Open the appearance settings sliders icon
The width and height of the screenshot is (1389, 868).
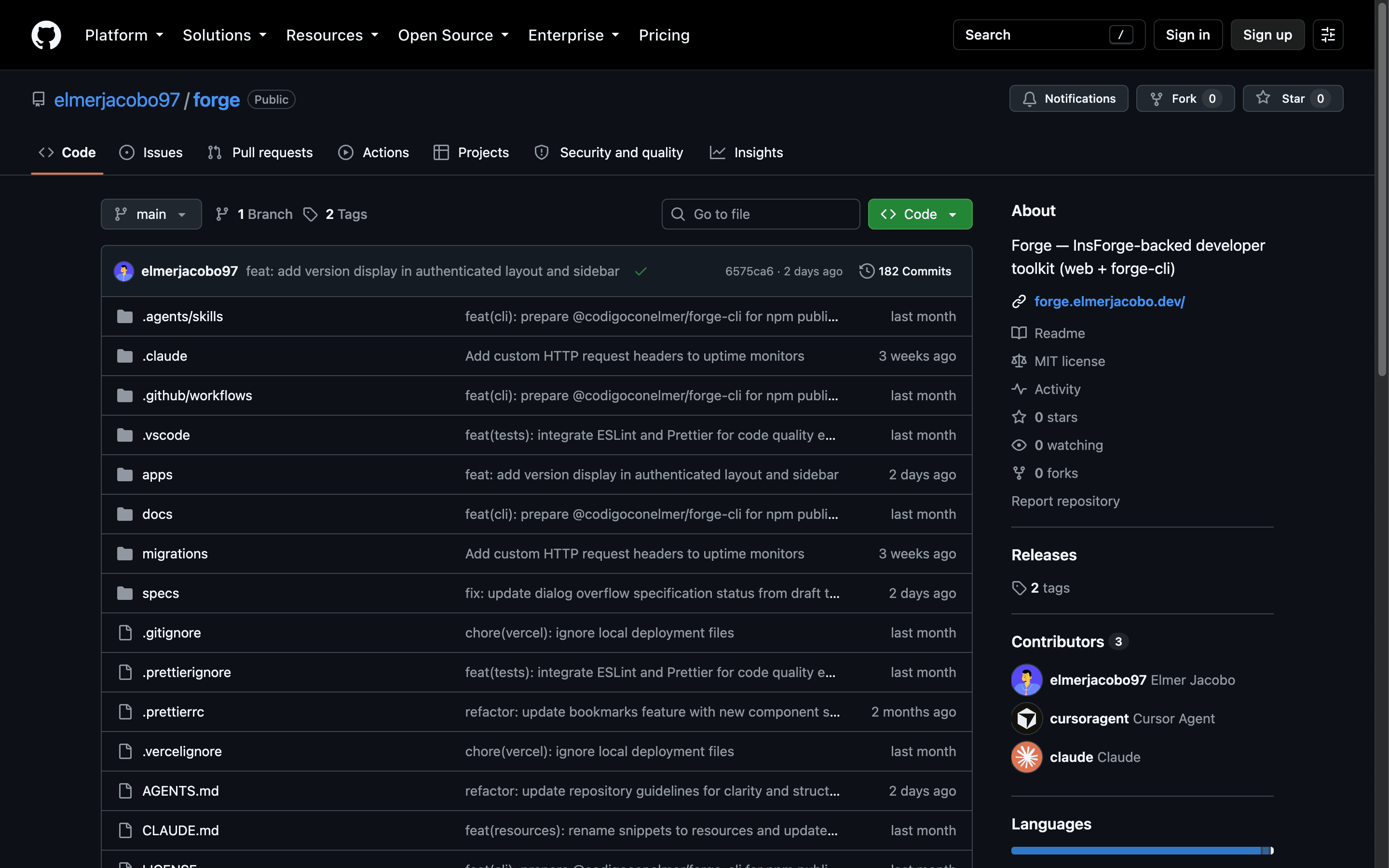pos(1328,35)
